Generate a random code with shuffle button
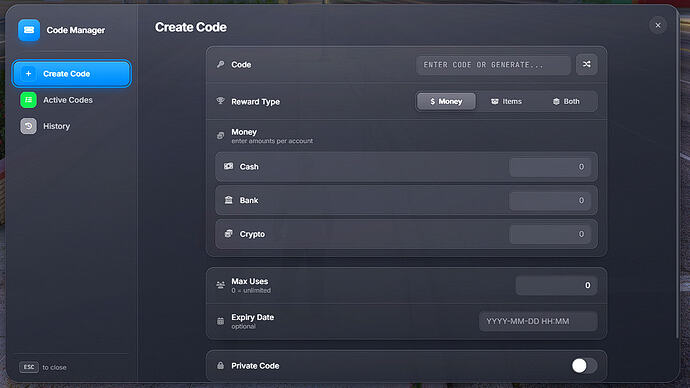690x388 pixels. 587,65
